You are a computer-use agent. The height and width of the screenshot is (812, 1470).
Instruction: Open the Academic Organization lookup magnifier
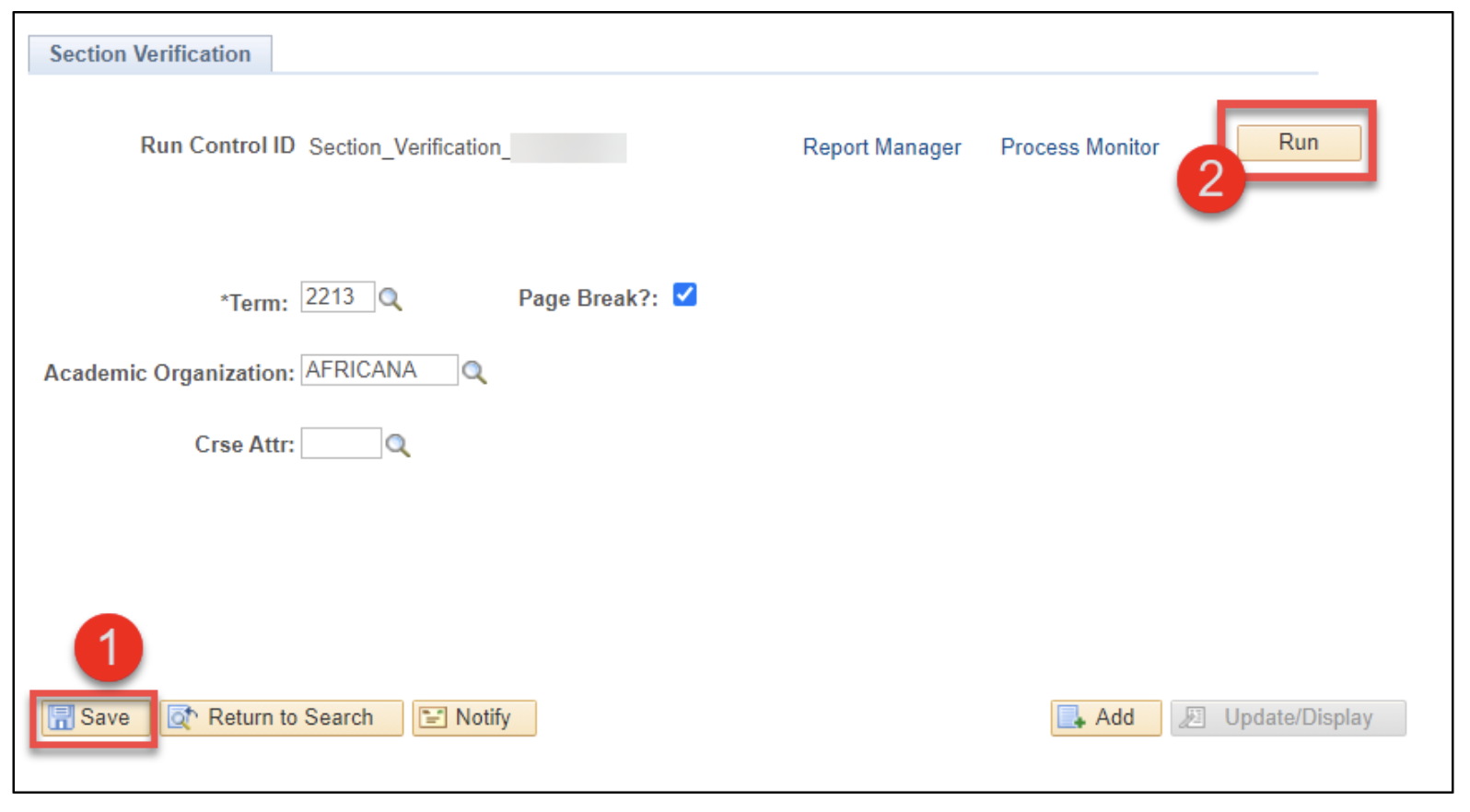pos(473,372)
